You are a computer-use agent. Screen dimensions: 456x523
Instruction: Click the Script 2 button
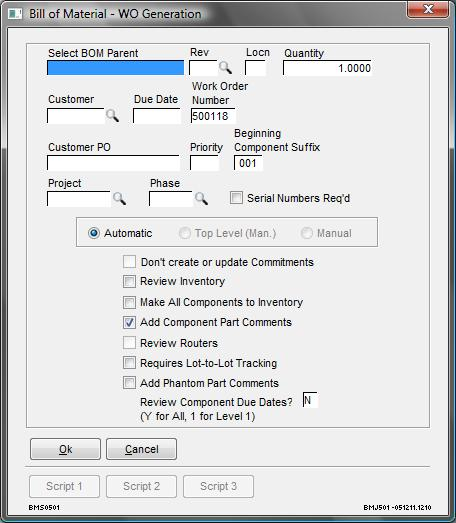(x=141, y=486)
